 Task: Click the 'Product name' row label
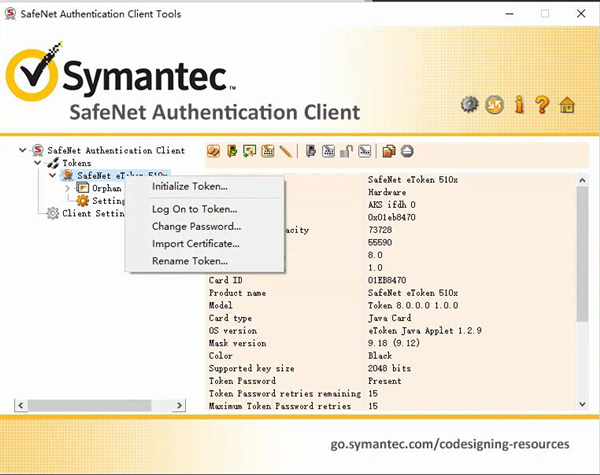coord(237,293)
